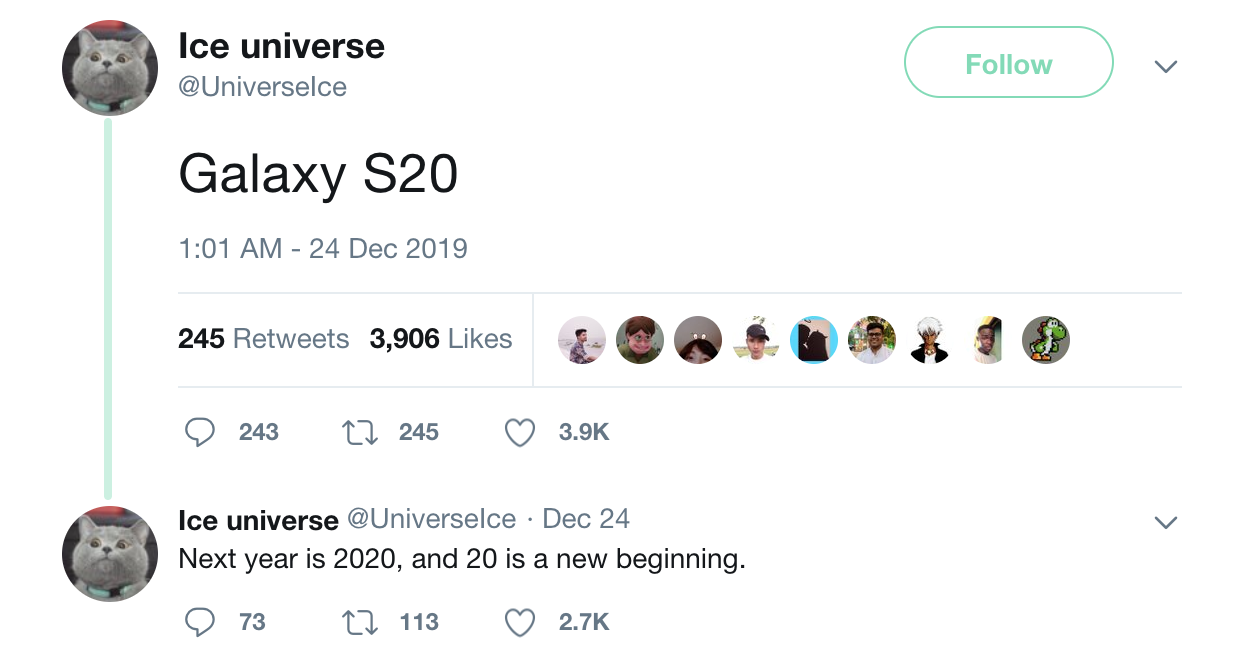This screenshot has height=653, width=1238.
Task: Expand the reply tweet options chevron
Action: pyautogui.click(x=1166, y=523)
